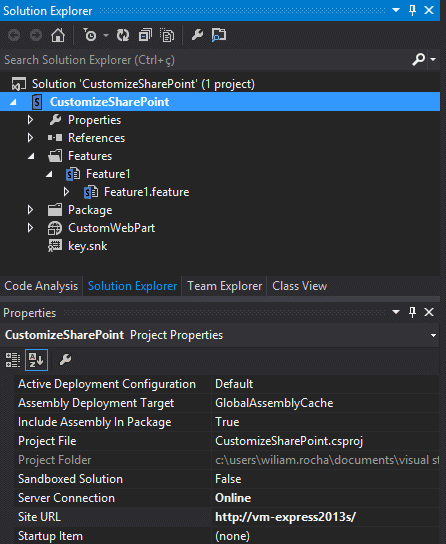Toggle auto-hide pin on Solution Explorer

(x=412, y=10)
